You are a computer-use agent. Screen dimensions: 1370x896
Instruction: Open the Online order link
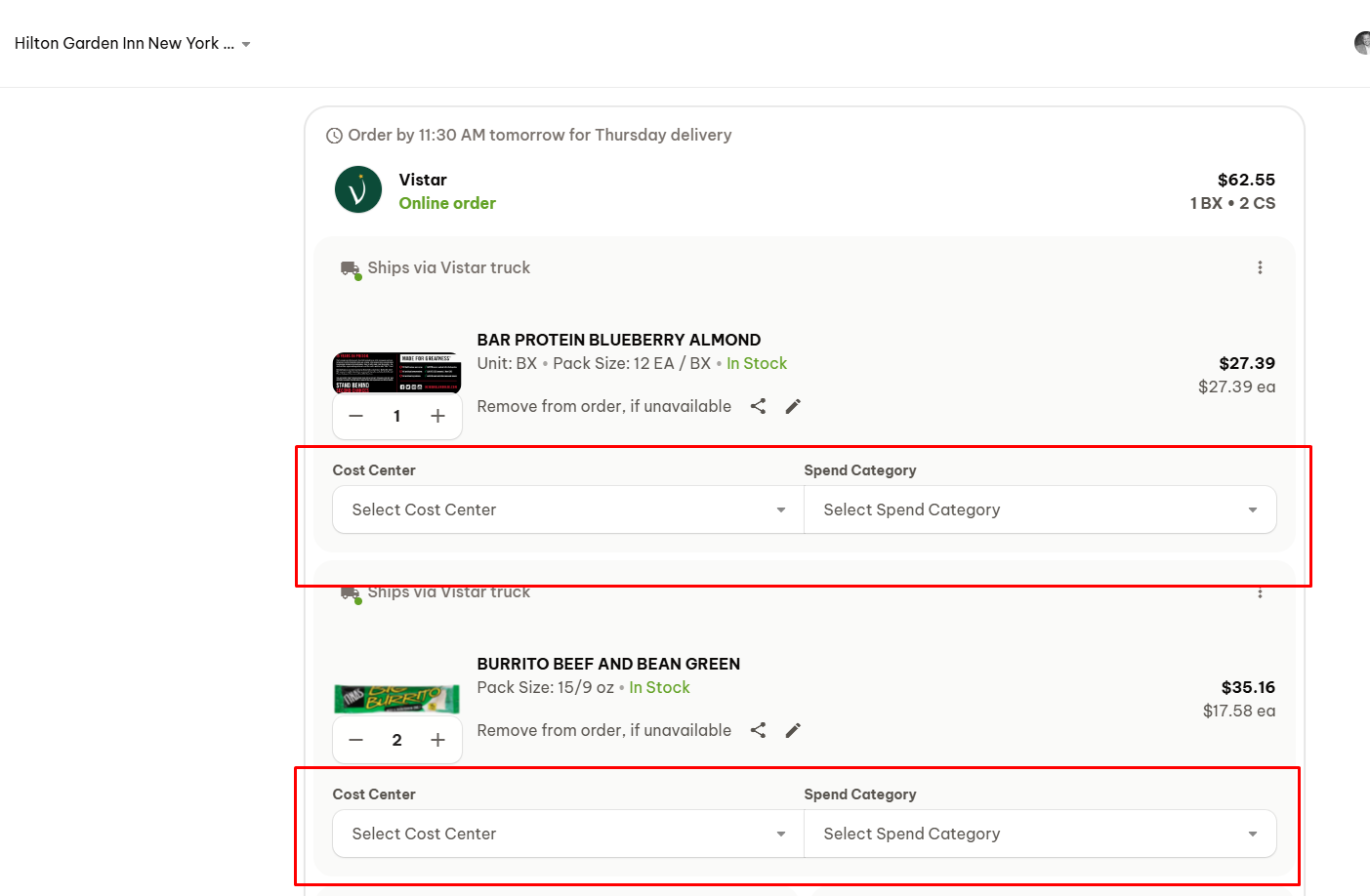tap(447, 203)
